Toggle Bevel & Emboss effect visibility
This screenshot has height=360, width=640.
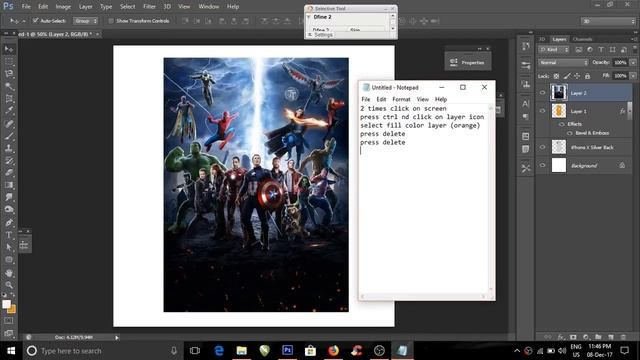tap(570, 133)
